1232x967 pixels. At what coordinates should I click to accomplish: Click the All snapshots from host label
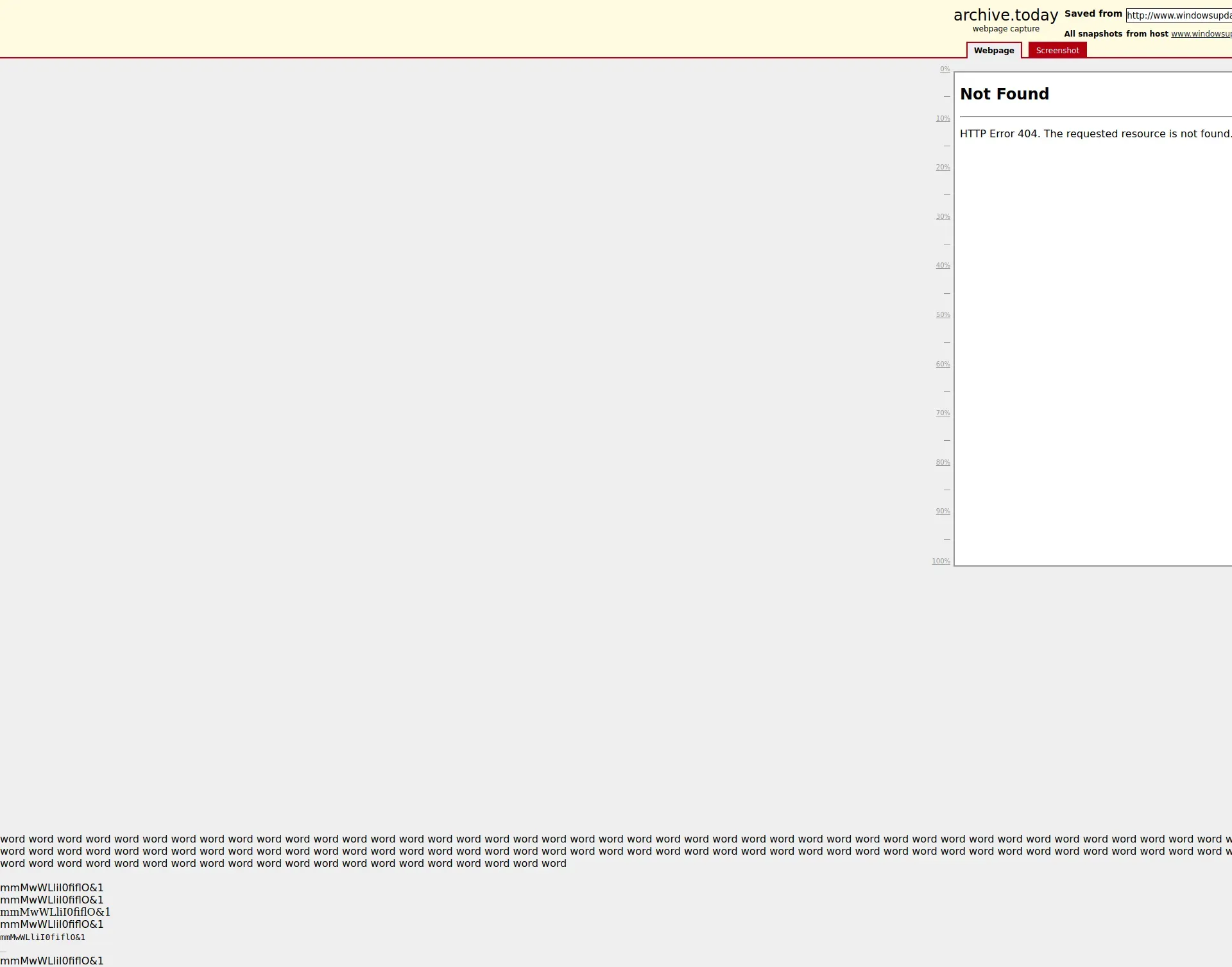[x=1115, y=34]
